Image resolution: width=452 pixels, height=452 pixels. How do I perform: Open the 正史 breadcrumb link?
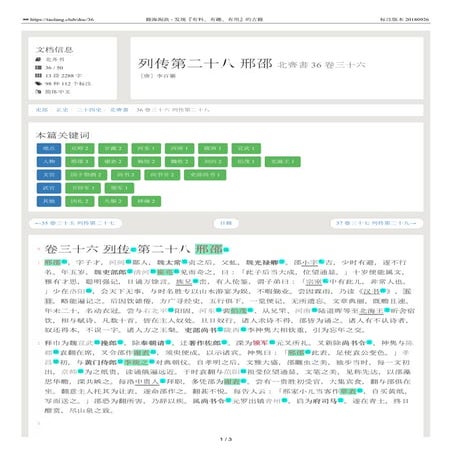pyautogui.click(x=62, y=110)
